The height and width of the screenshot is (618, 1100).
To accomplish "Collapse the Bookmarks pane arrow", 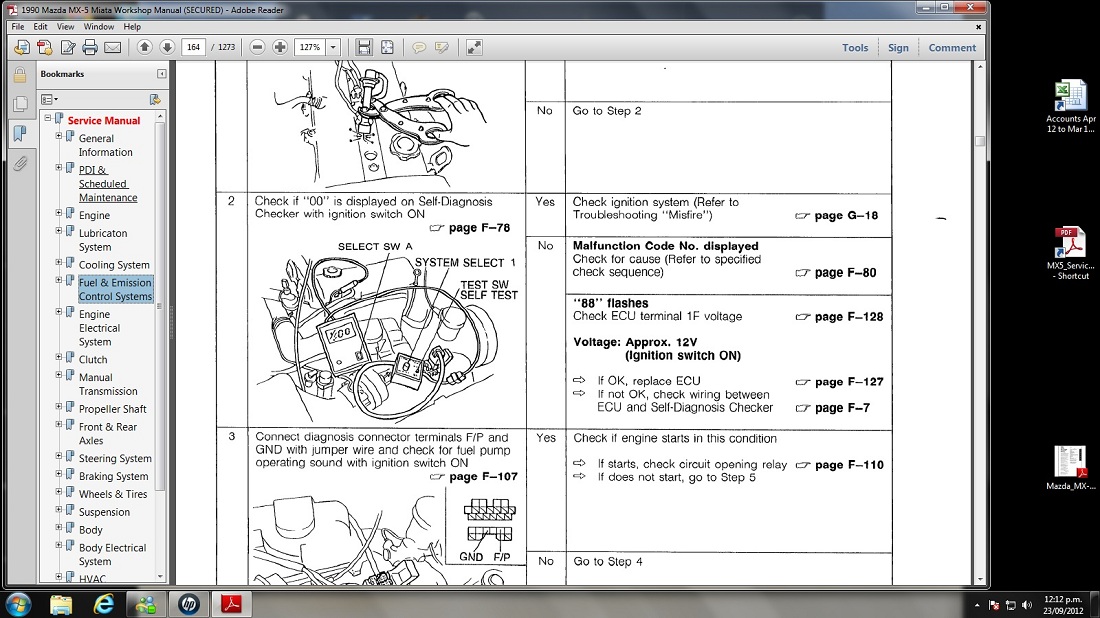I will click(x=162, y=74).
